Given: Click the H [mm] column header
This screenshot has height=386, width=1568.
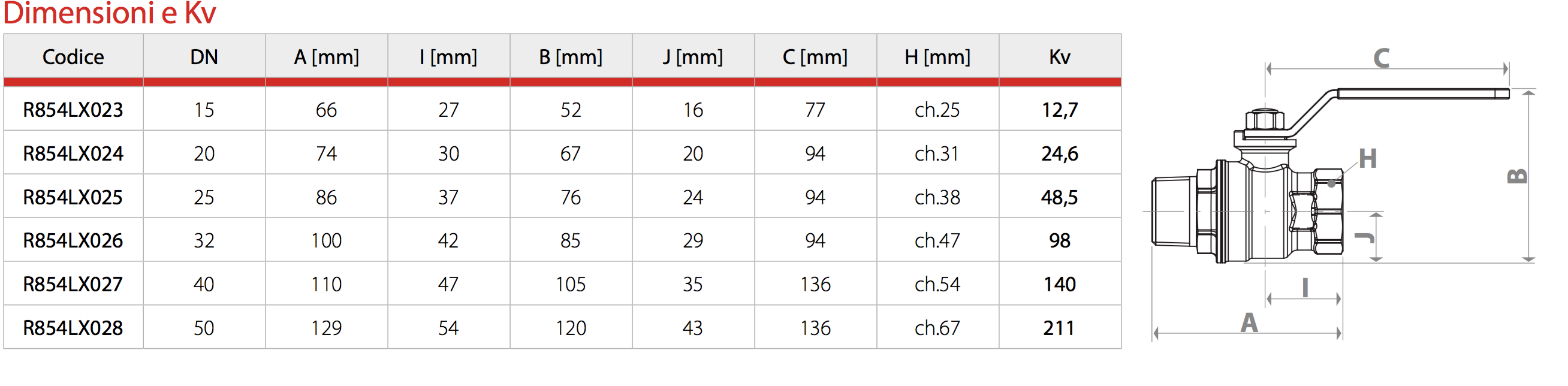Looking at the screenshot, I should pos(937,57).
